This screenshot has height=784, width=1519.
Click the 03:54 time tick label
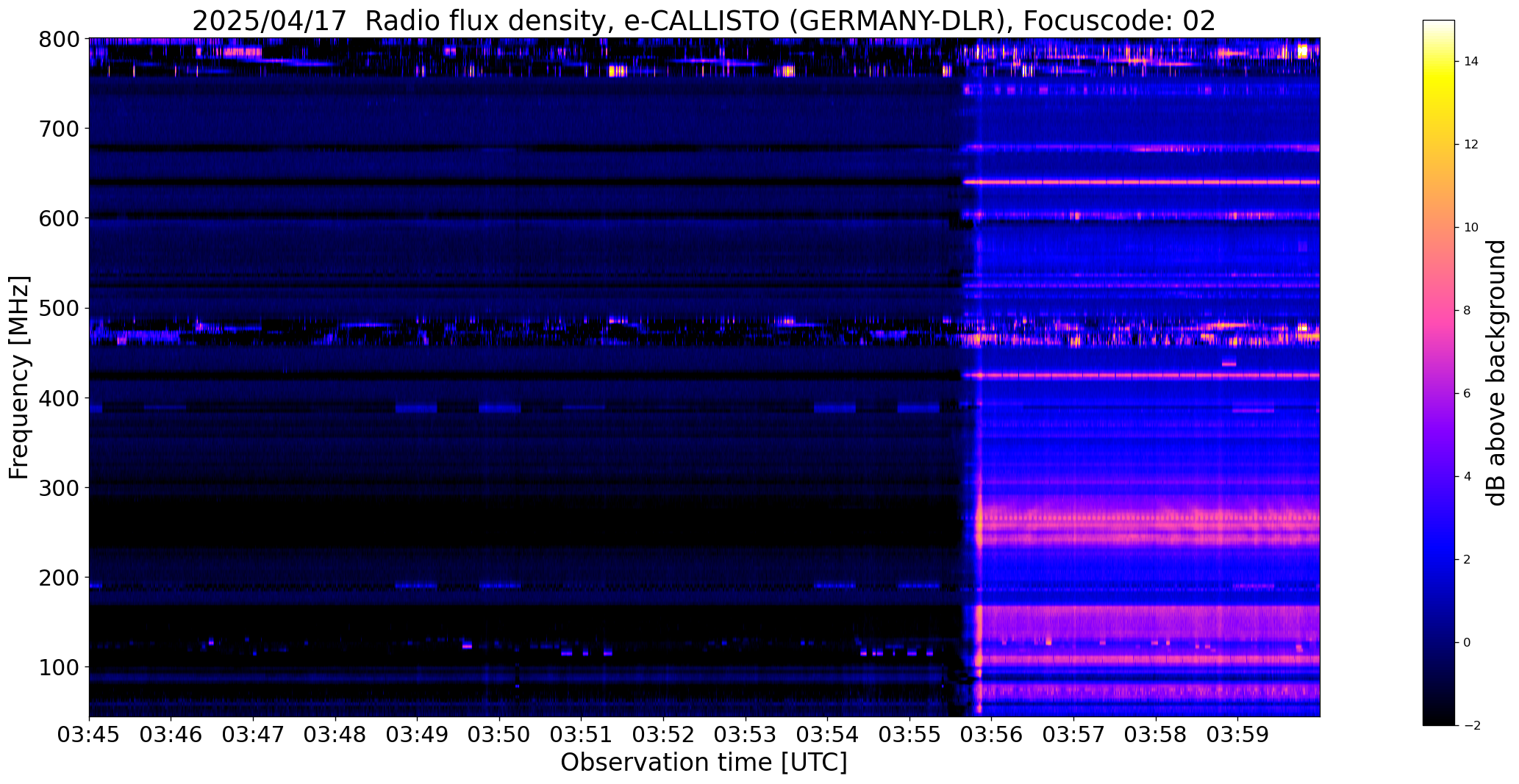tap(828, 736)
